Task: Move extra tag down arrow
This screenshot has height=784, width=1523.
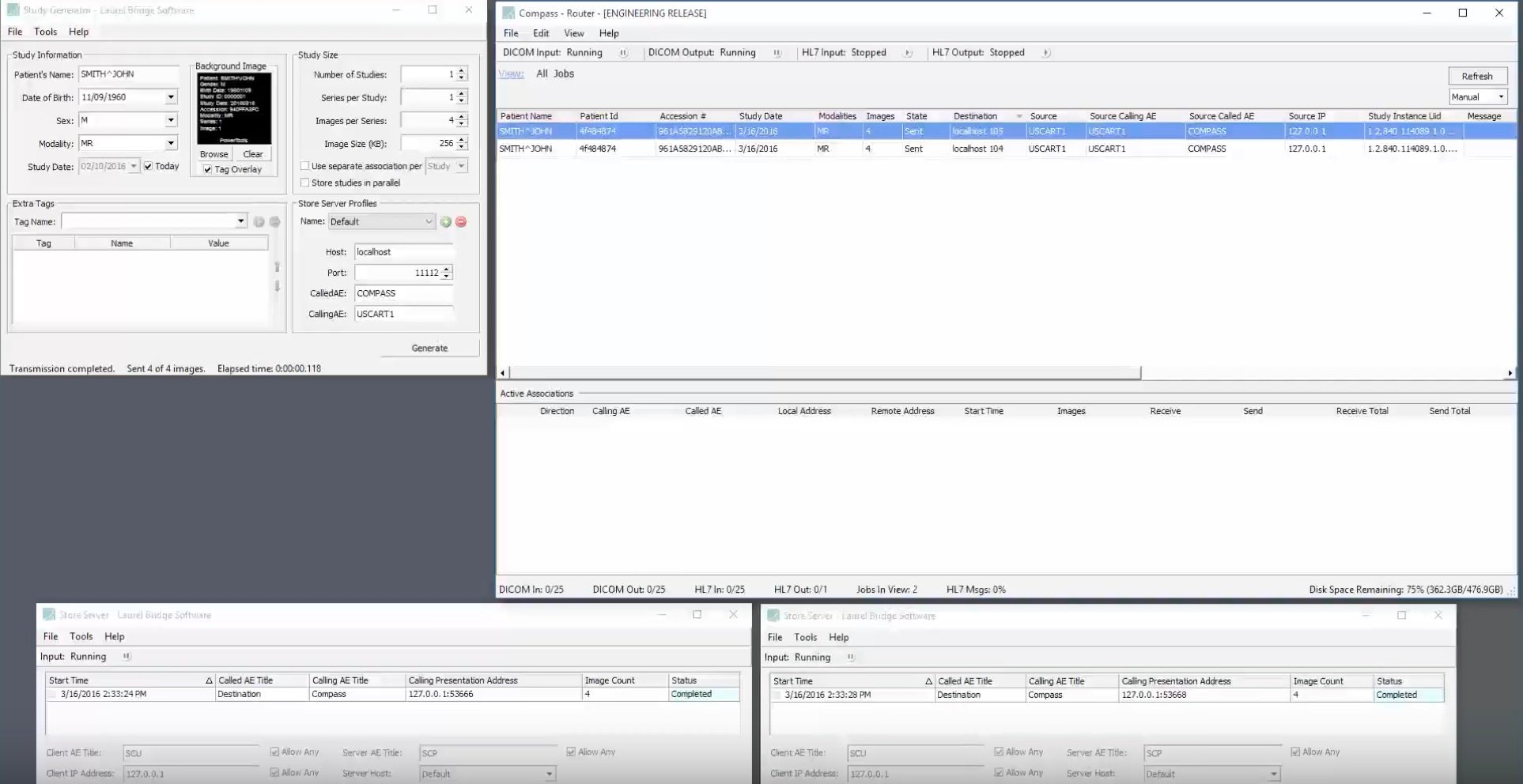Action: (277, 286)
